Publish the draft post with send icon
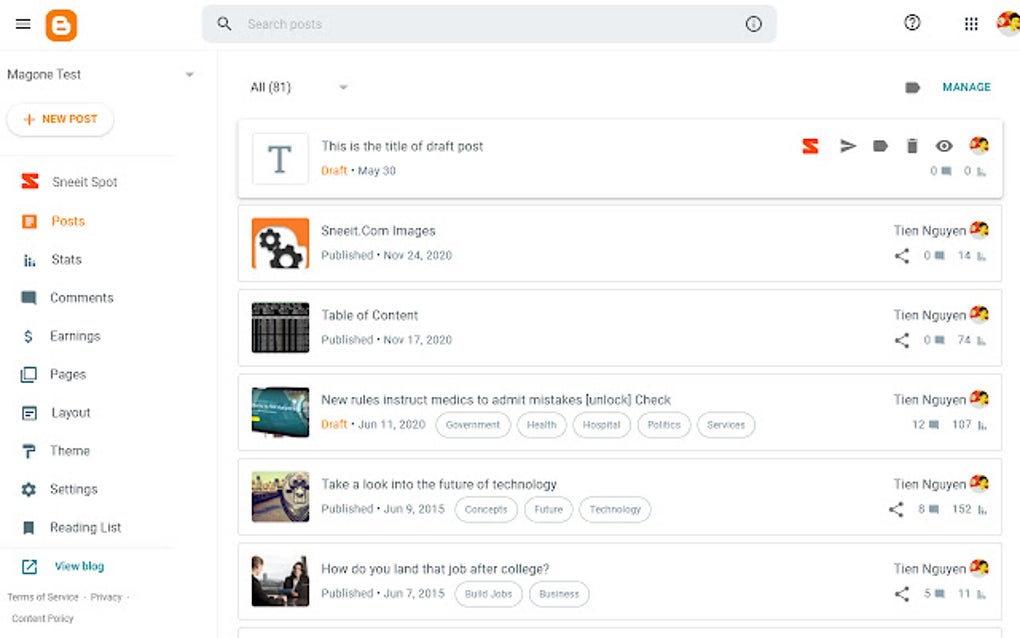The image size is (1020, 638). coord(848,146)
